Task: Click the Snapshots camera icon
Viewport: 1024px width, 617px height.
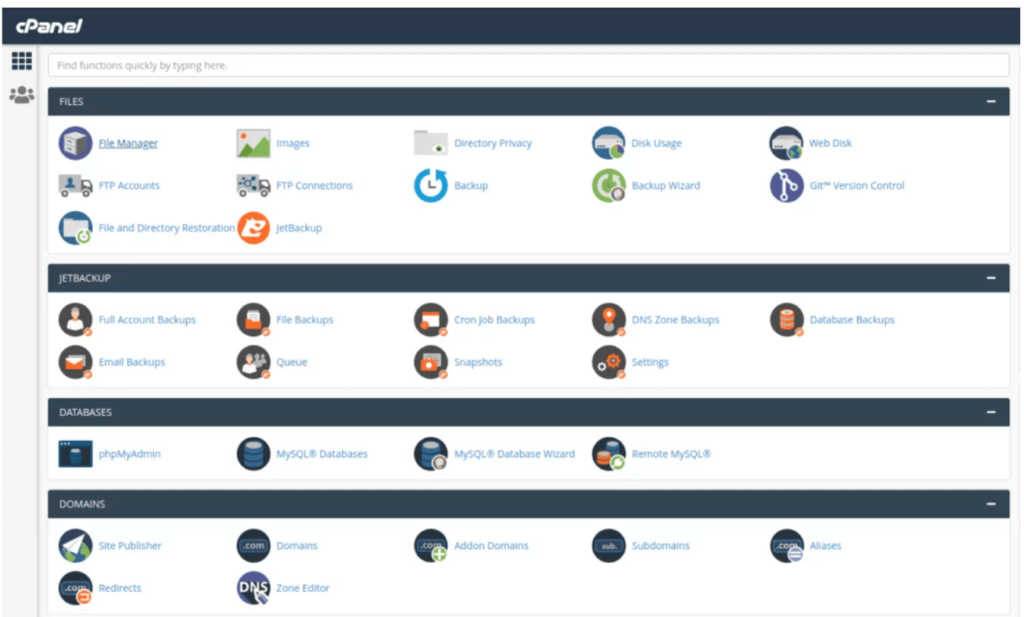Action: 430,362
